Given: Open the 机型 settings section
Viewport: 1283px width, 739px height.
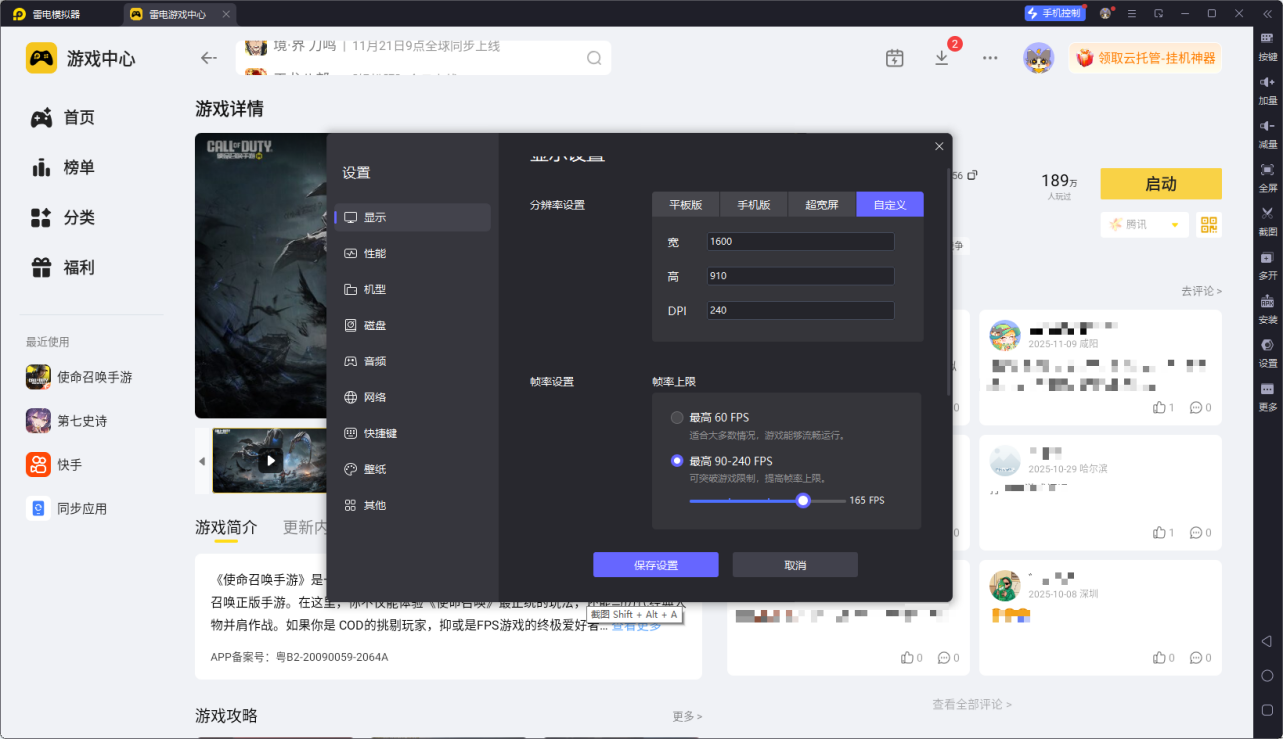Looking at the screenshot, I should [413, 289].
